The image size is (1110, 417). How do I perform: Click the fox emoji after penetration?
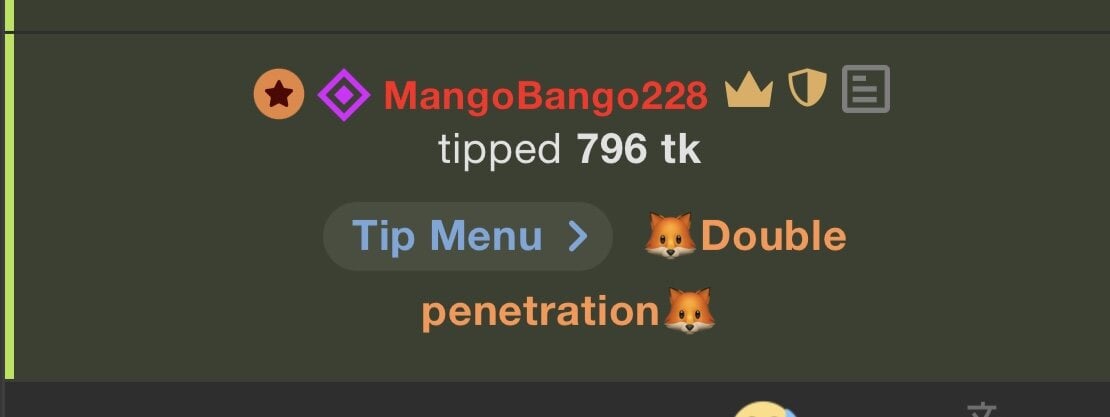[x=689, y=311]
